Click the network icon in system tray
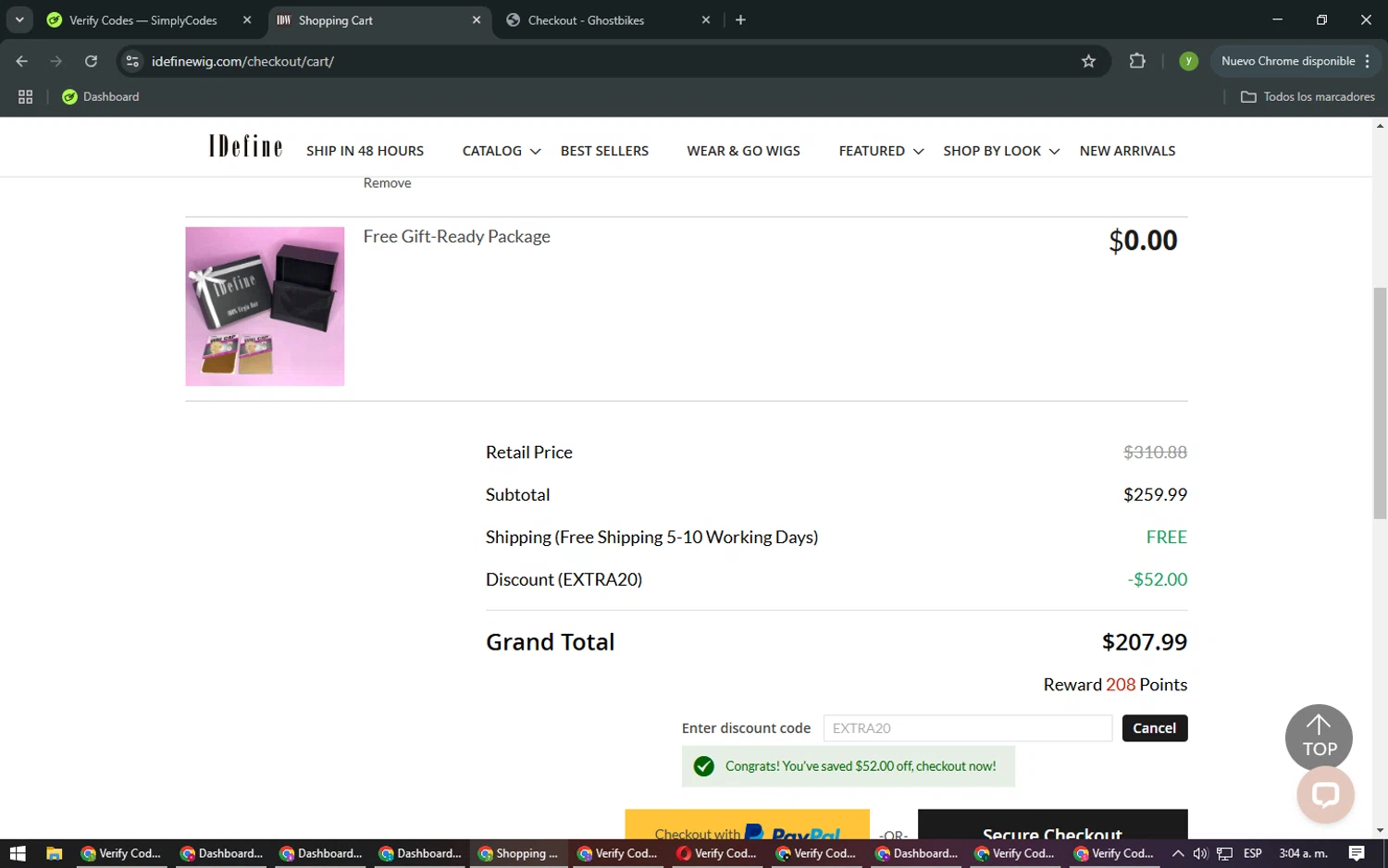This screenshot has width=1388, height=868. pyautogui.click(x=1224, y=853)
